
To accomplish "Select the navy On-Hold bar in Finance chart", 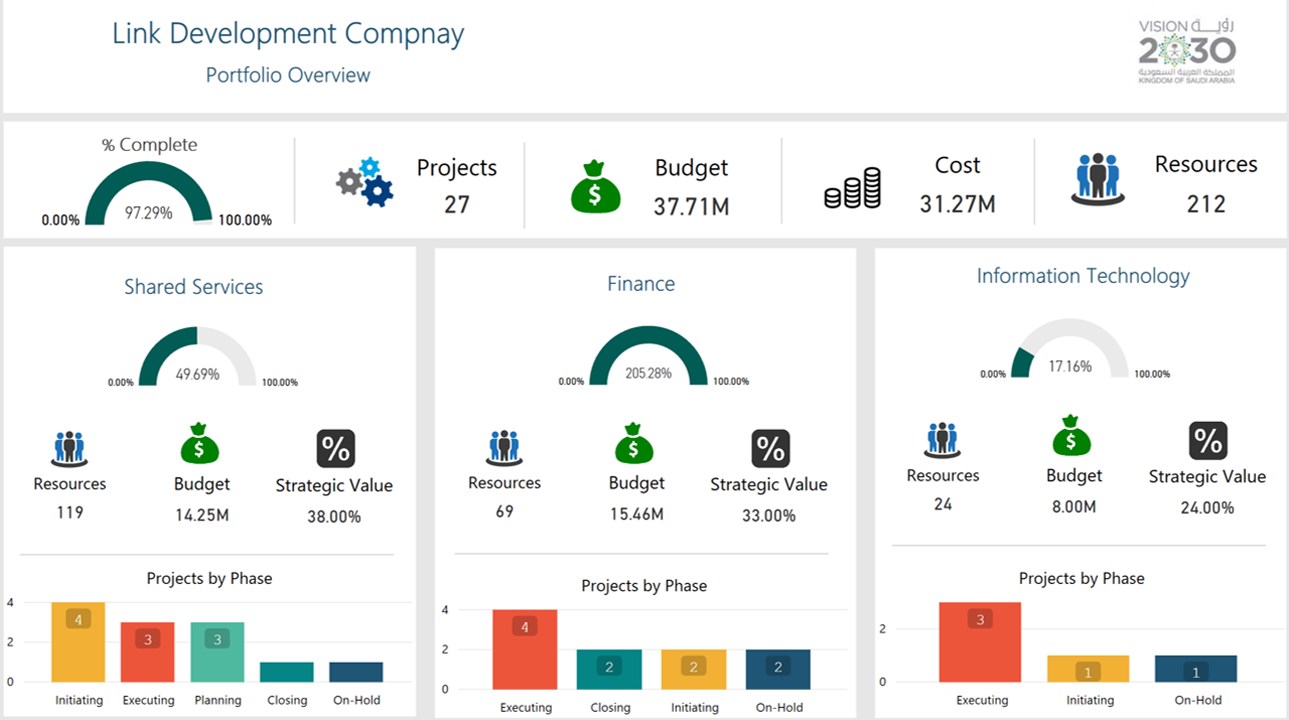I will [x=778, y=669].
